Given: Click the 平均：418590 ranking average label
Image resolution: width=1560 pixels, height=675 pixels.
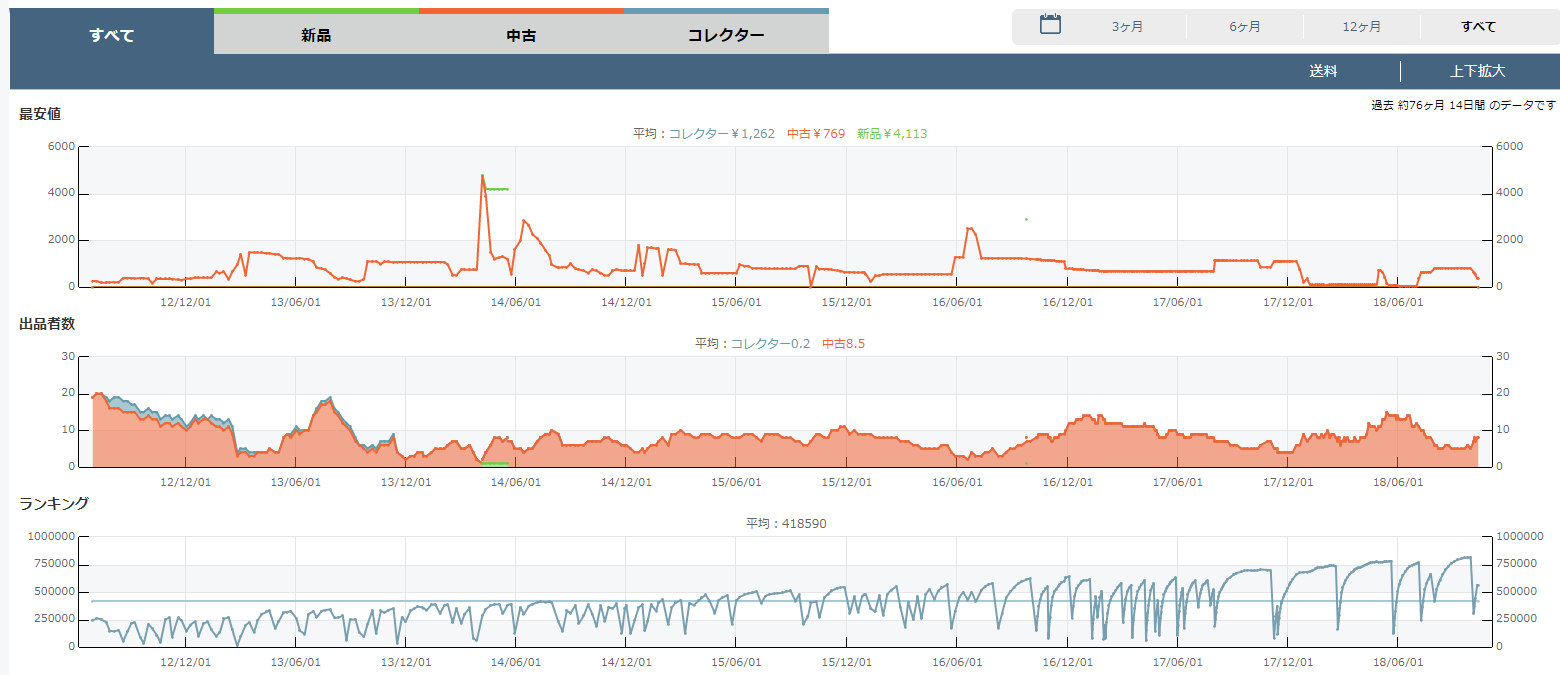Looking at the screenshot, I should click(786, 523).
